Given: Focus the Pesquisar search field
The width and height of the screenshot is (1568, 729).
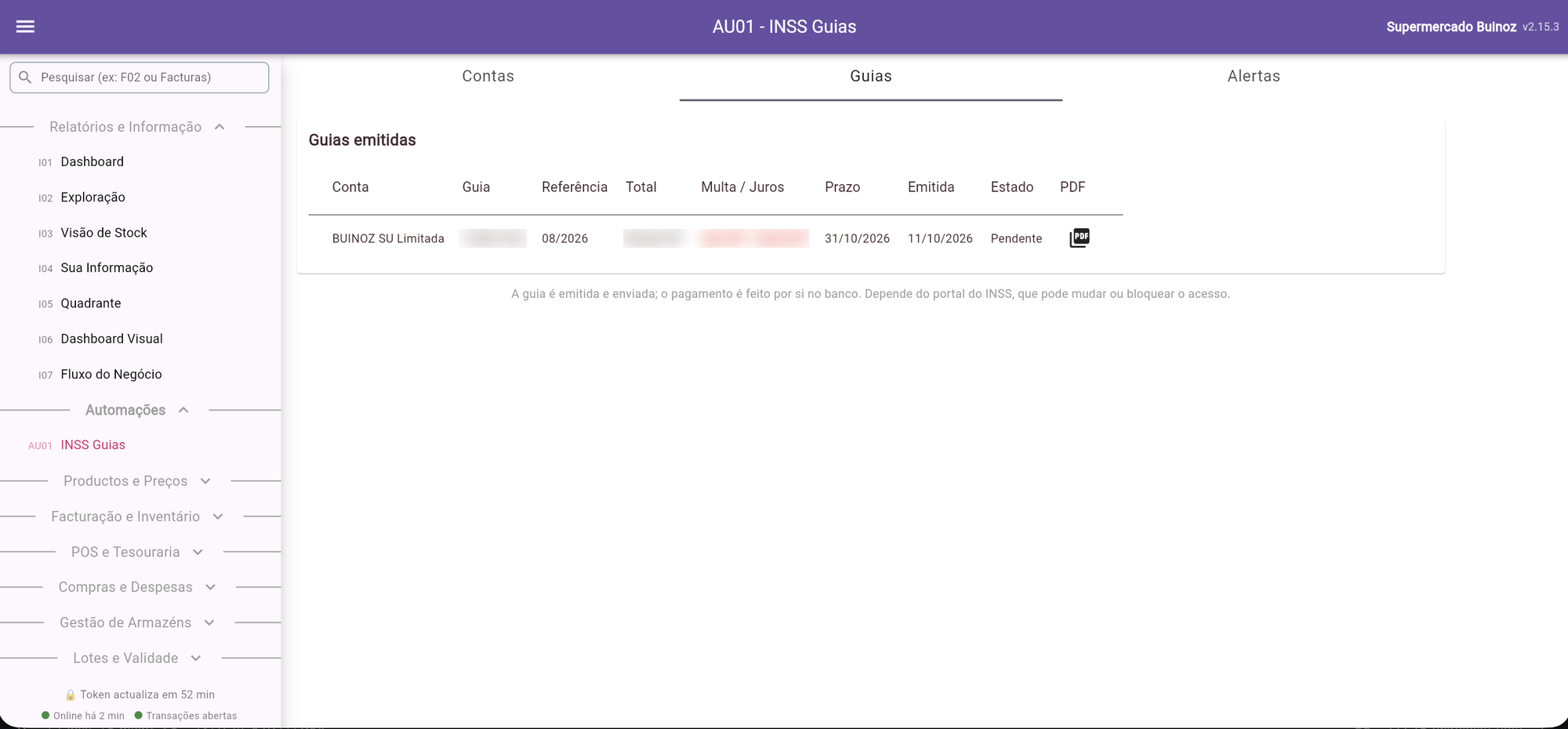Looking at the screenshot, I should (140, 77).
